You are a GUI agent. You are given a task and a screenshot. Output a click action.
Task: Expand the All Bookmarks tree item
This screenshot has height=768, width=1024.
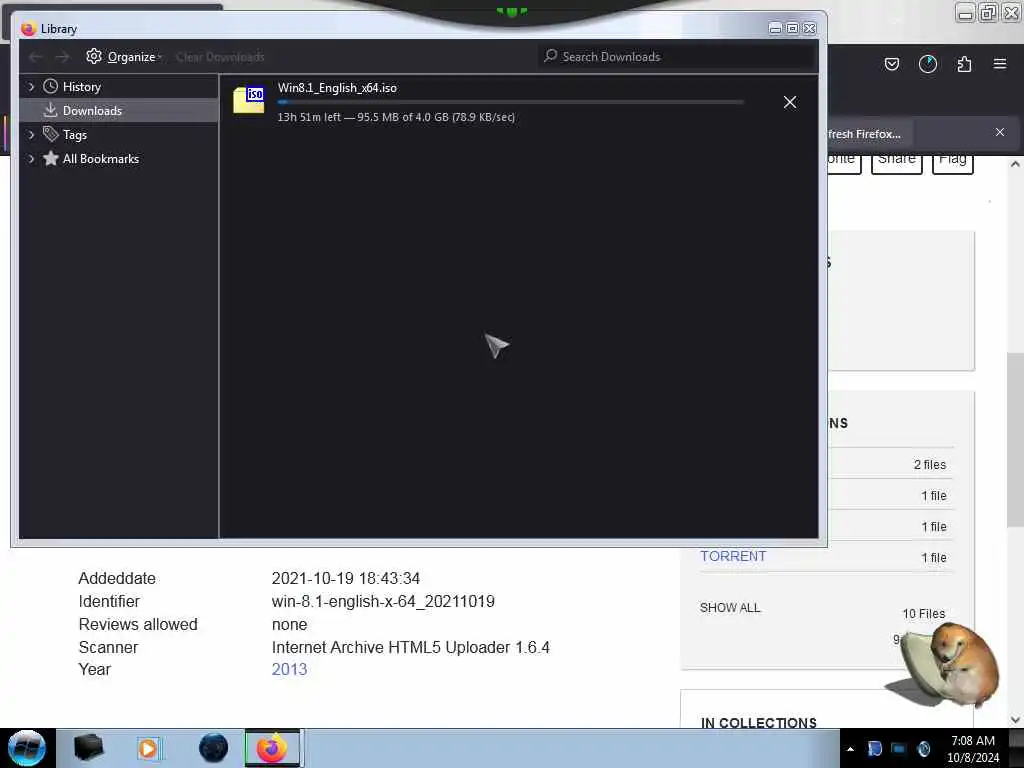(31, 159)
